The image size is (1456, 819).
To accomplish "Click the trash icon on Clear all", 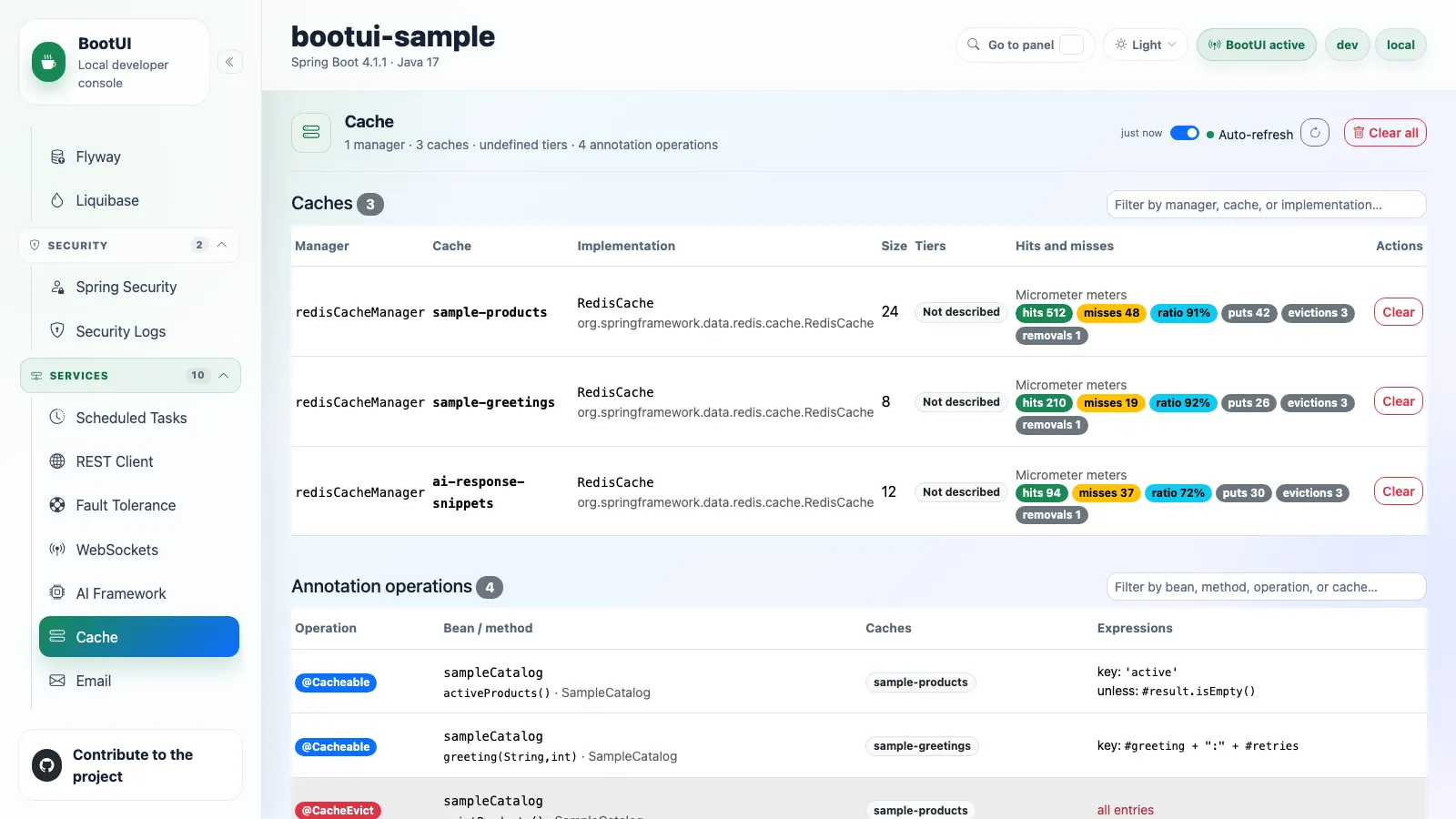I will (x=1359, y=133).
